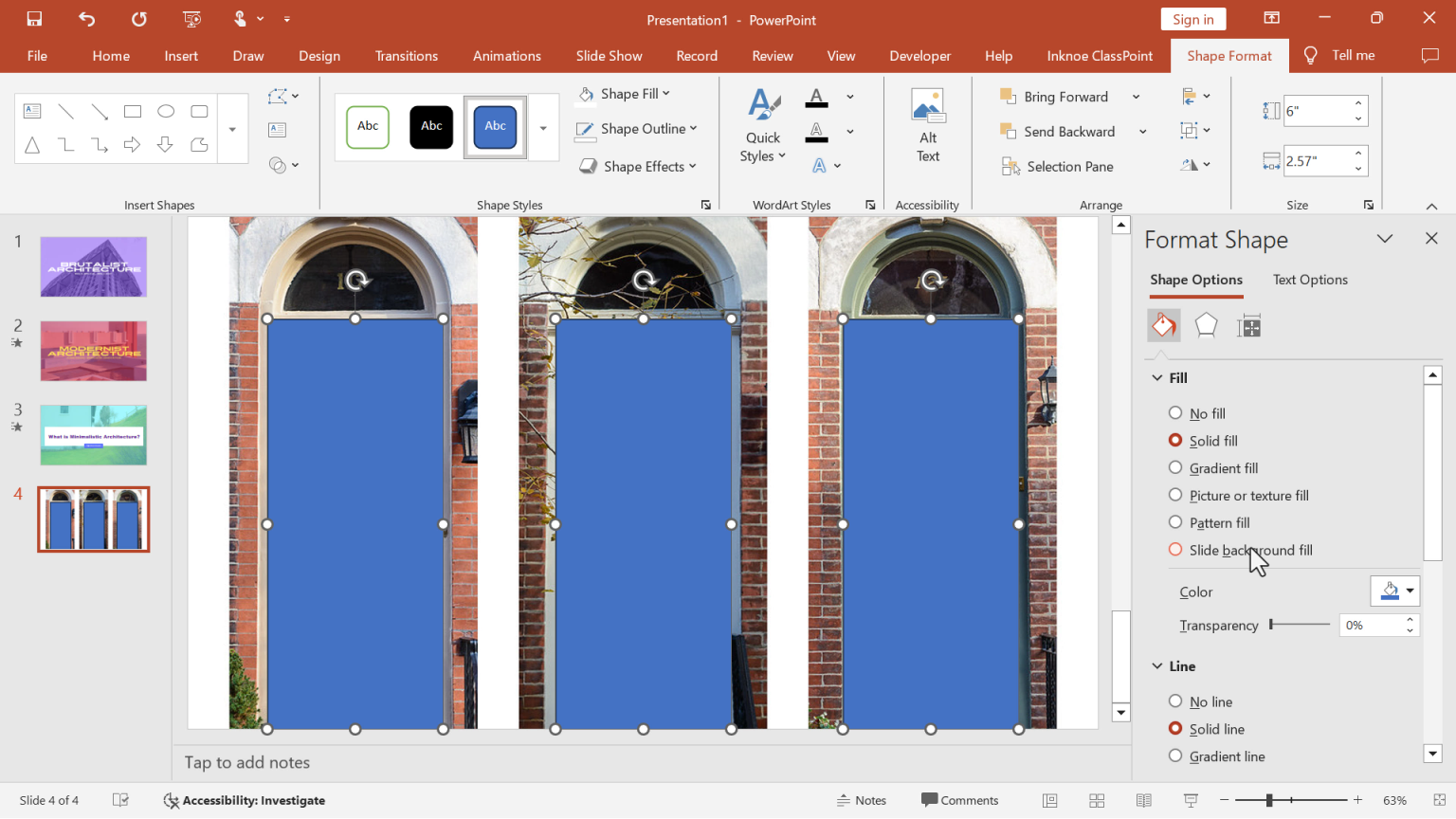Click the Size & Properties icon
The width and height of the screenshot is (1456, 819).
point(1248,325)
